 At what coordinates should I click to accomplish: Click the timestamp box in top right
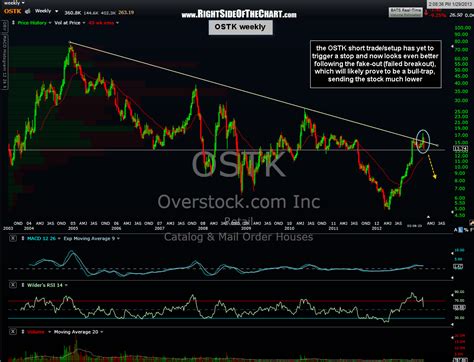pyautogui.click(x=450, y=4)
